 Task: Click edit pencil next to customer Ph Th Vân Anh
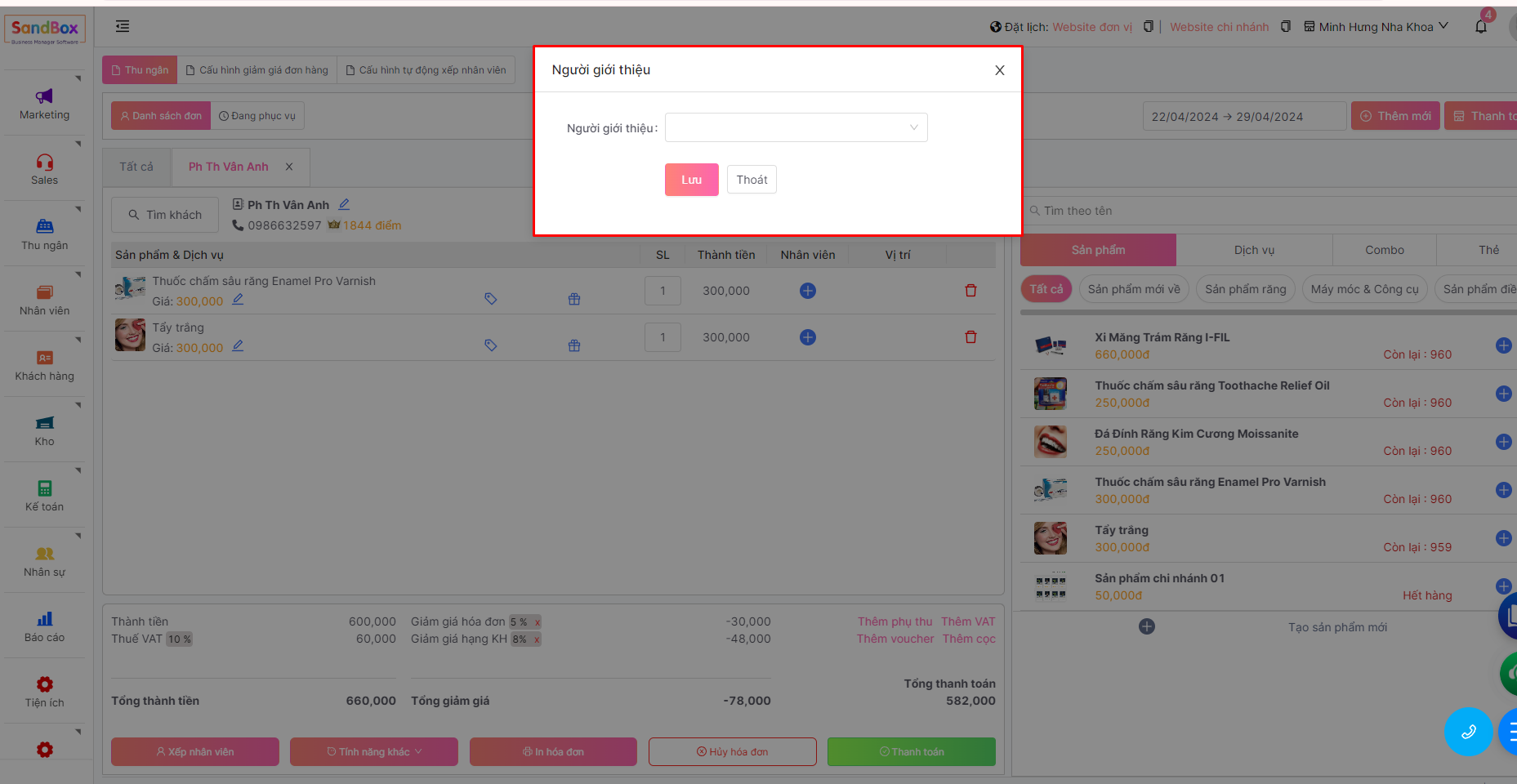(344, 204)
